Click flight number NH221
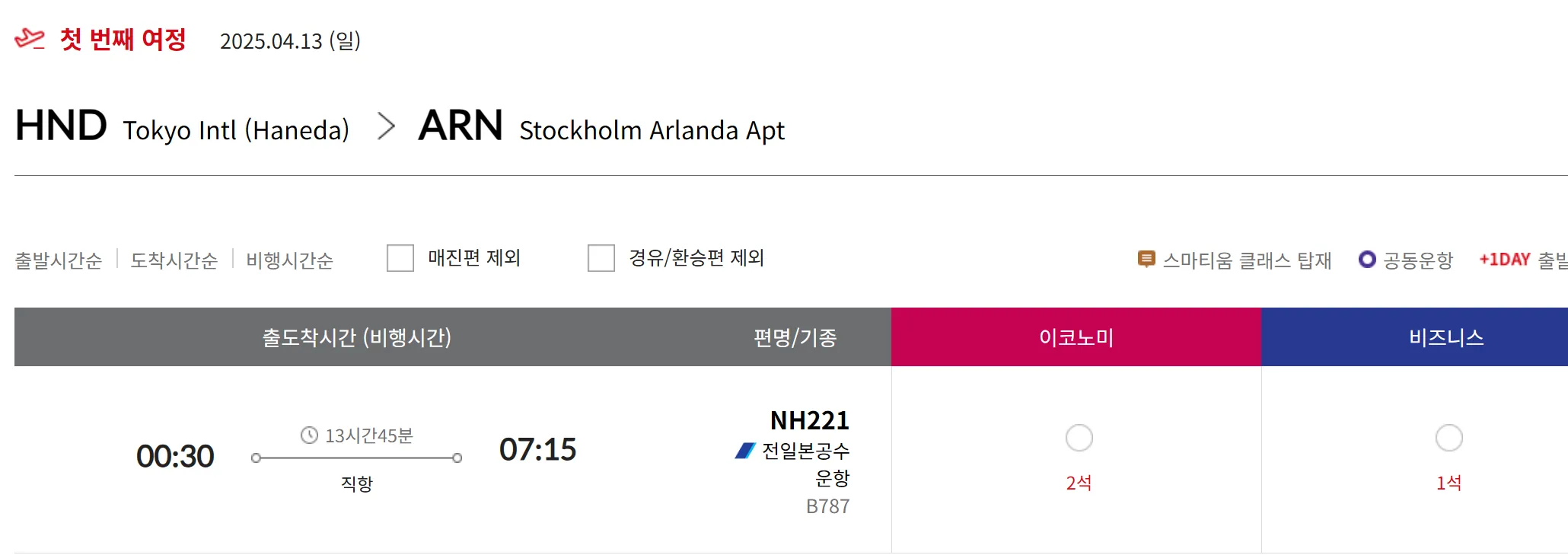 pyautogui.click(x=809, y=420)
